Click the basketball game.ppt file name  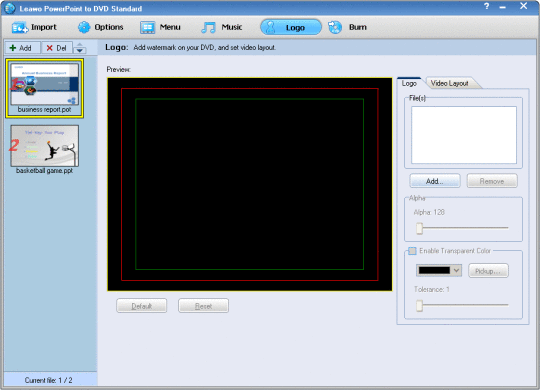coord(44,171)
